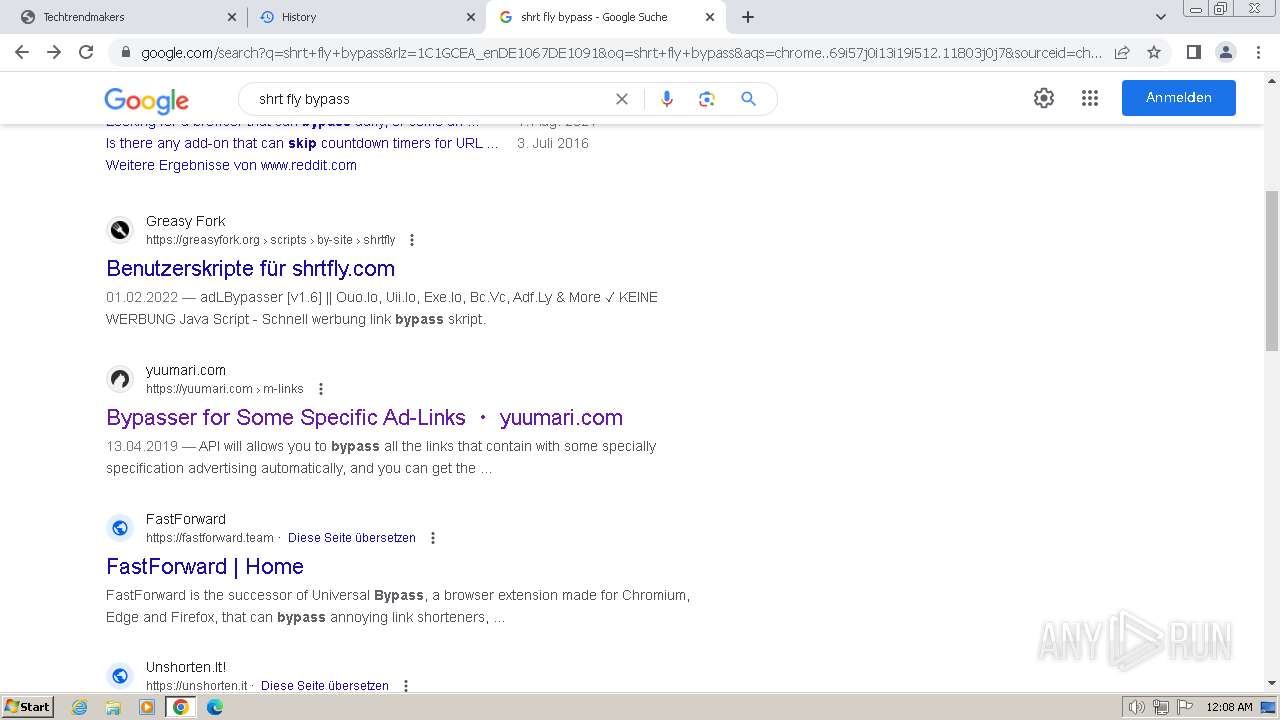The image size is (1280, 720).
Task: Click the taskbar clock 12:08 AM
Action: (x=1229, y=707)
